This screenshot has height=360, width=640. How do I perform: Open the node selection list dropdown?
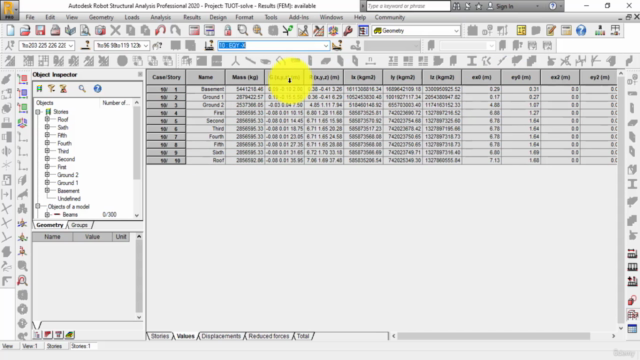point(71,46)
